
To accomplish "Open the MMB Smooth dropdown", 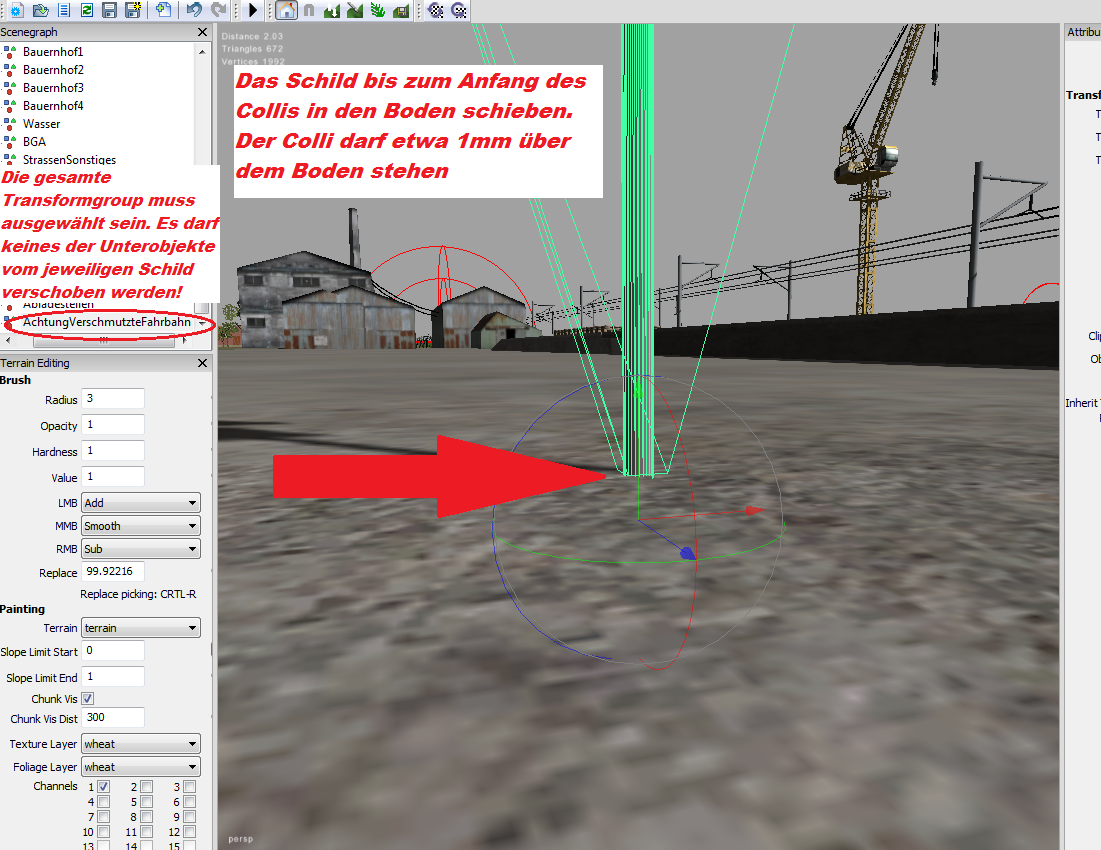I will pyautogui.click(x=141, y=526).
